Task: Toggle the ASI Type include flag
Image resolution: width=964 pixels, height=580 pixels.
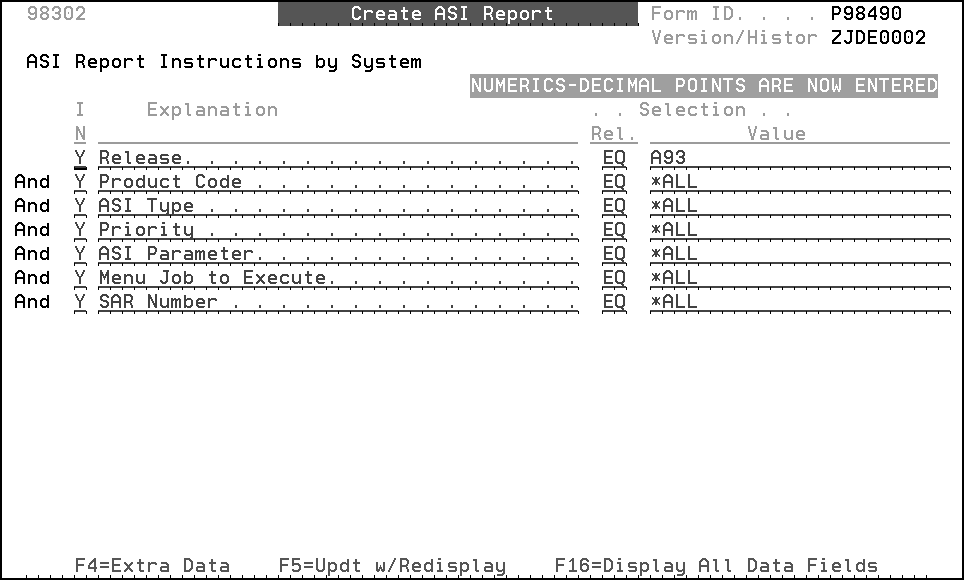Action: click(x=80, y=206)
